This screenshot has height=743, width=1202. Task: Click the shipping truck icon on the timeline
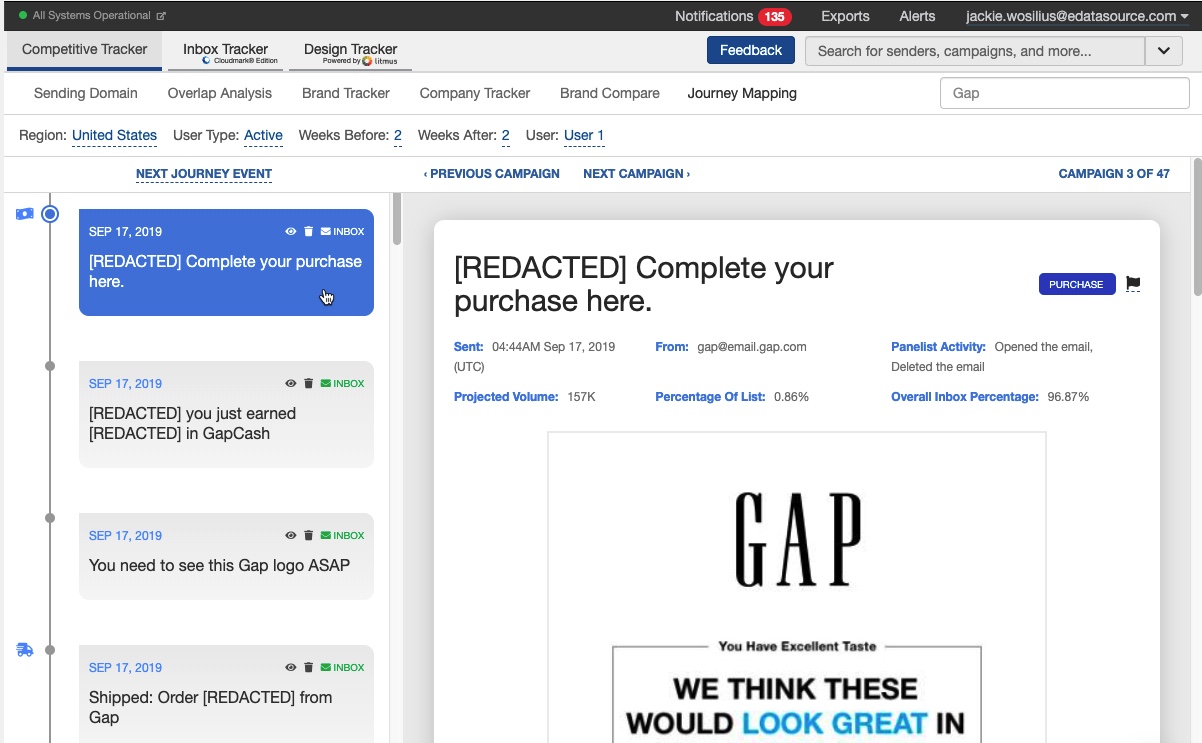tap(25, 650)
